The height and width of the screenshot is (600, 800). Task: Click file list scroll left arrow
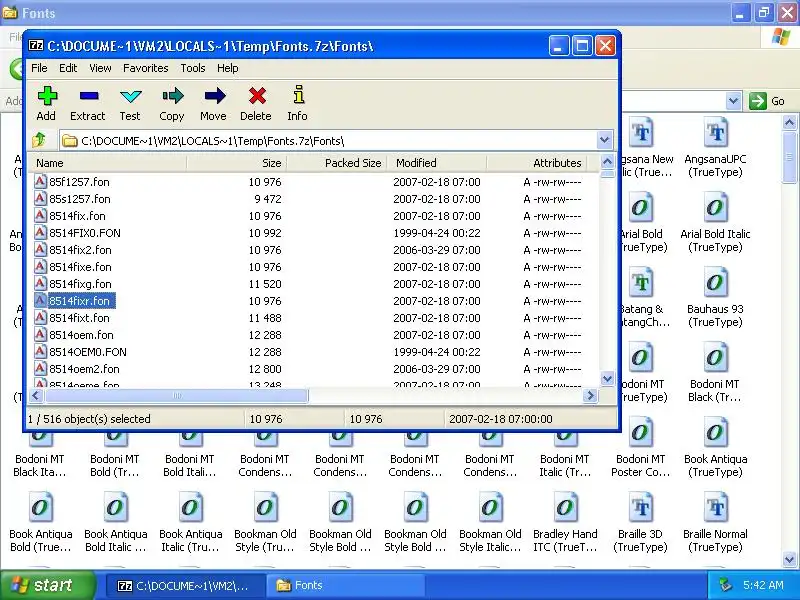[x=35, y=395]
